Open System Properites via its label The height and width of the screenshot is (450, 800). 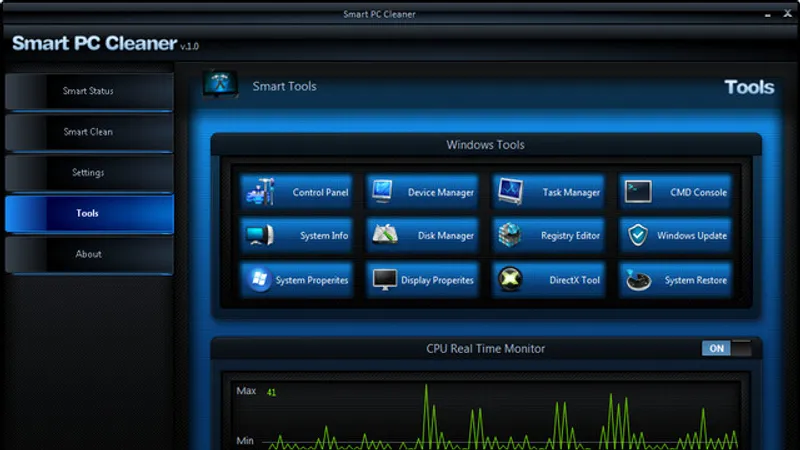[312, 280]
